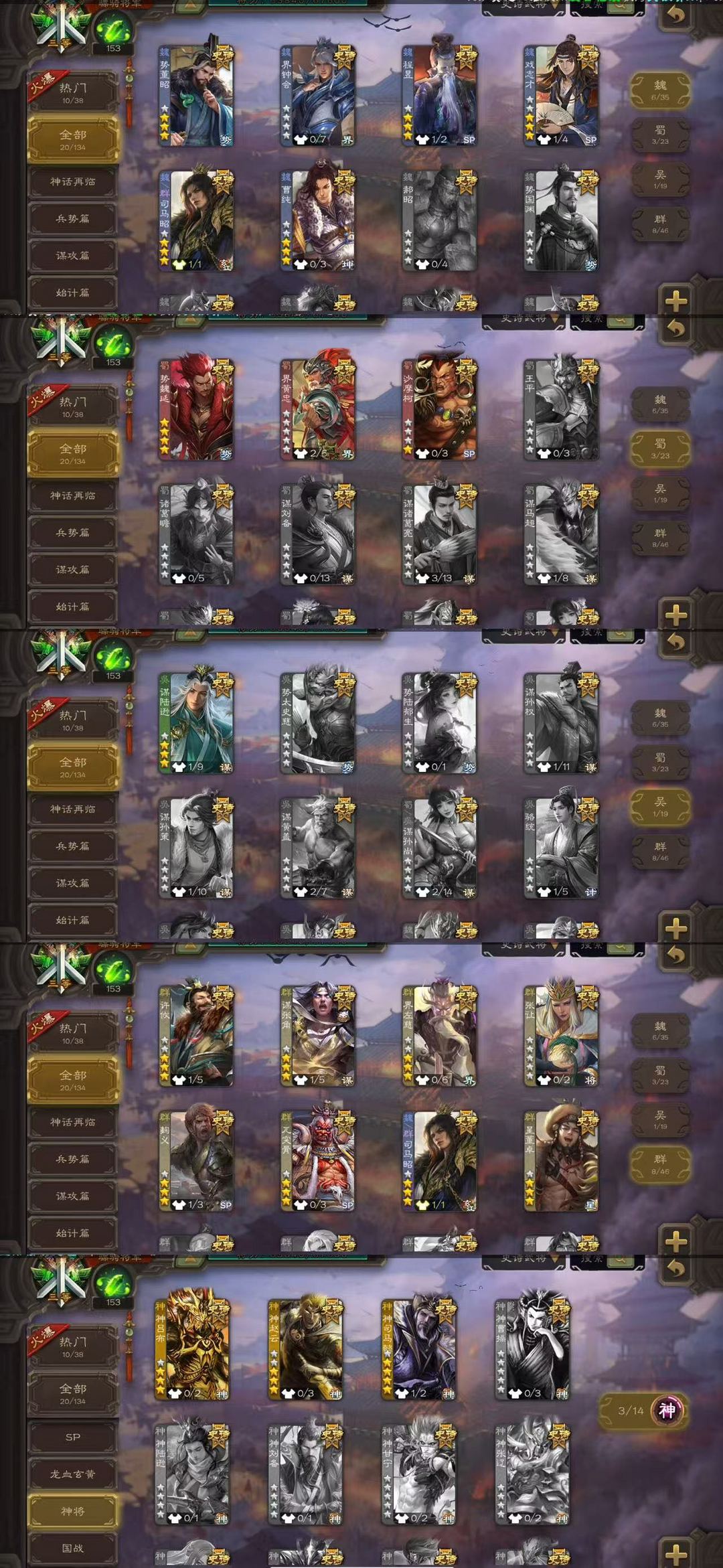Image resolution: width=723 pixels, height=1568 pixels.
Task: Open the 国战 category tab
Action: pyautogui.click(x=73, y=1547)
